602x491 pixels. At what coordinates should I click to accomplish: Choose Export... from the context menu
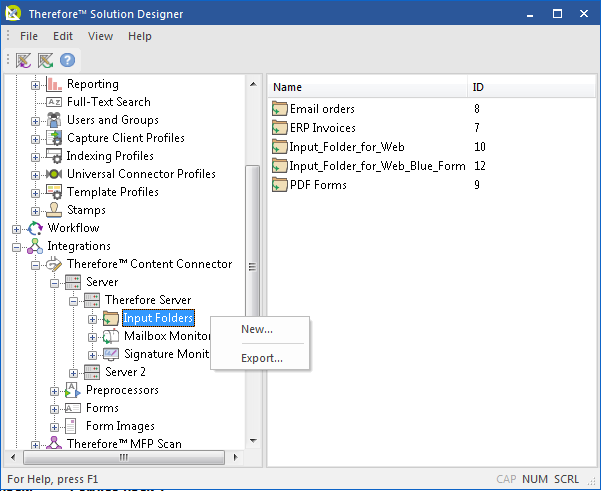[x=260, y=358]
